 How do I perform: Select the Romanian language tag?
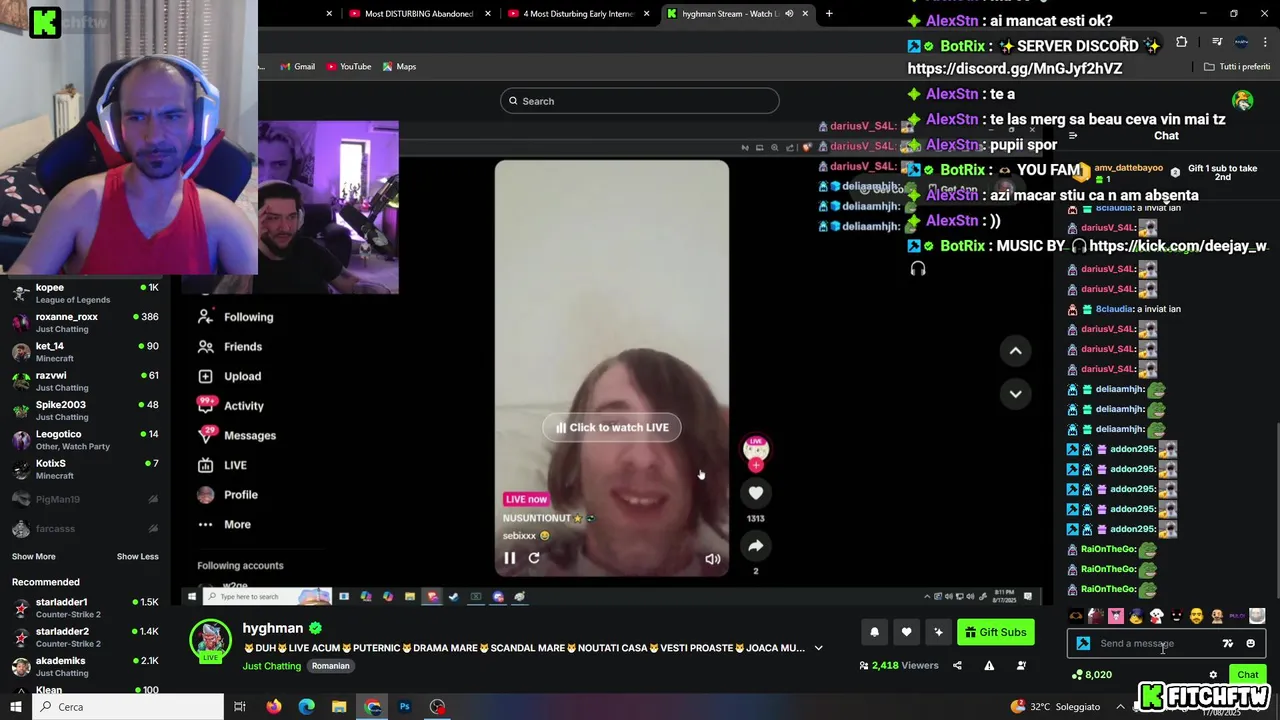330,666
